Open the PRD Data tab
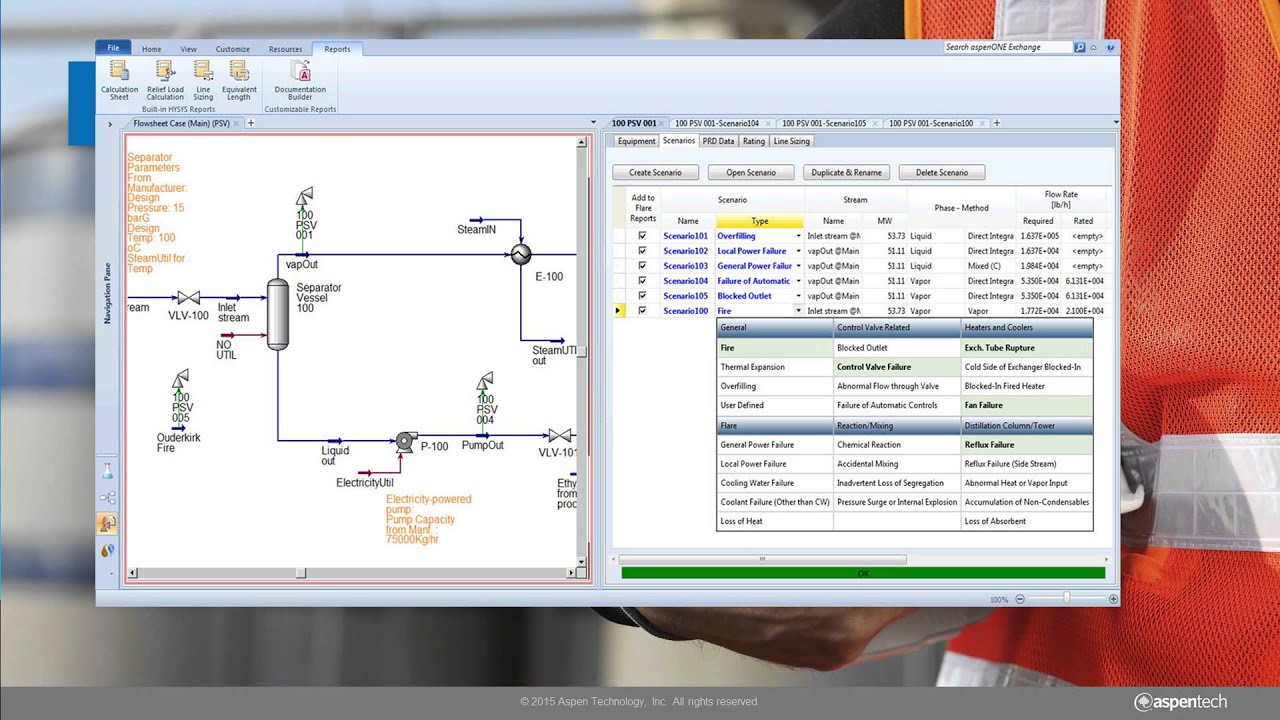 coord(718,141)
